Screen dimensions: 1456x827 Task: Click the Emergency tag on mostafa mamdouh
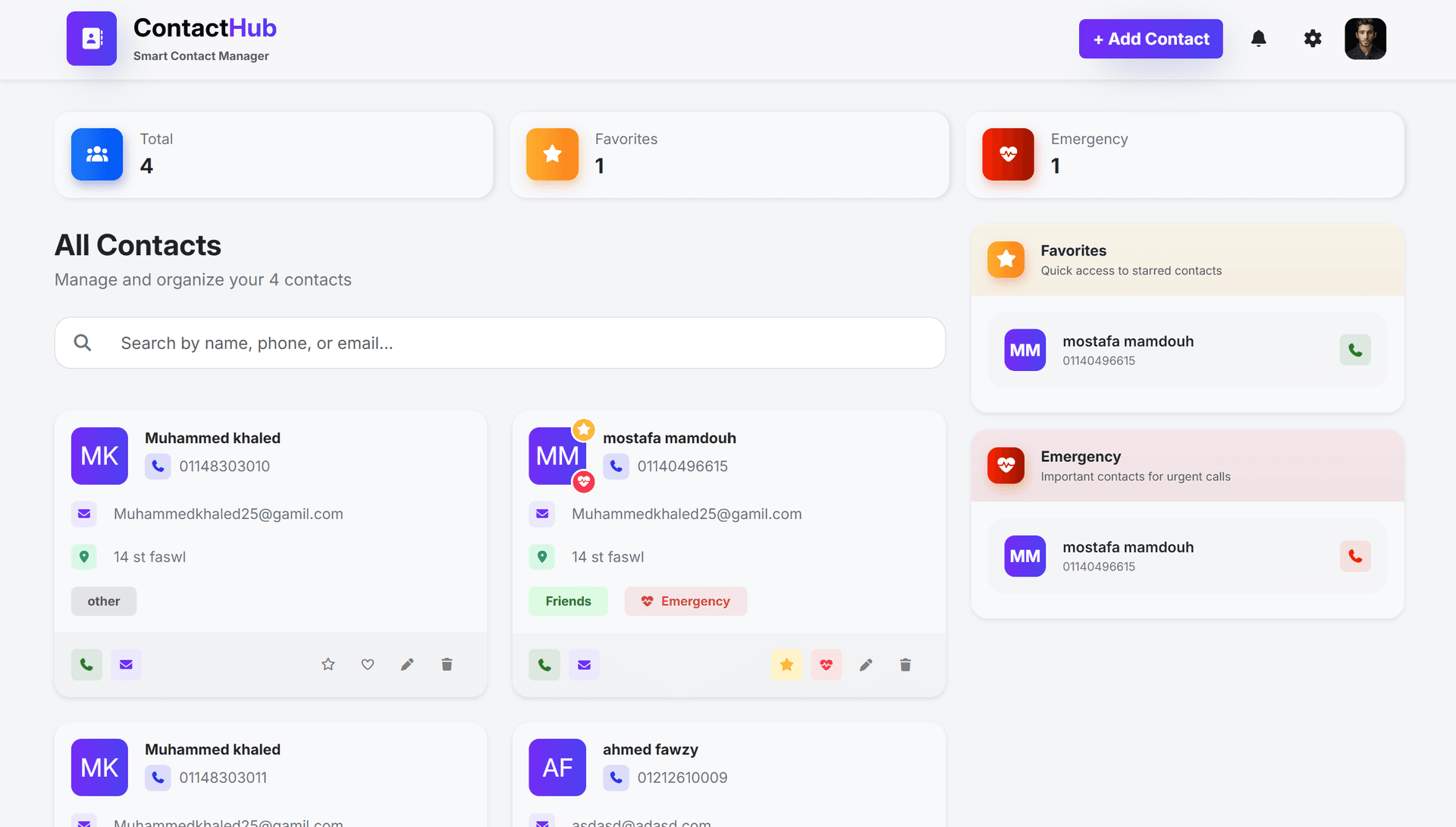point(686,601)
